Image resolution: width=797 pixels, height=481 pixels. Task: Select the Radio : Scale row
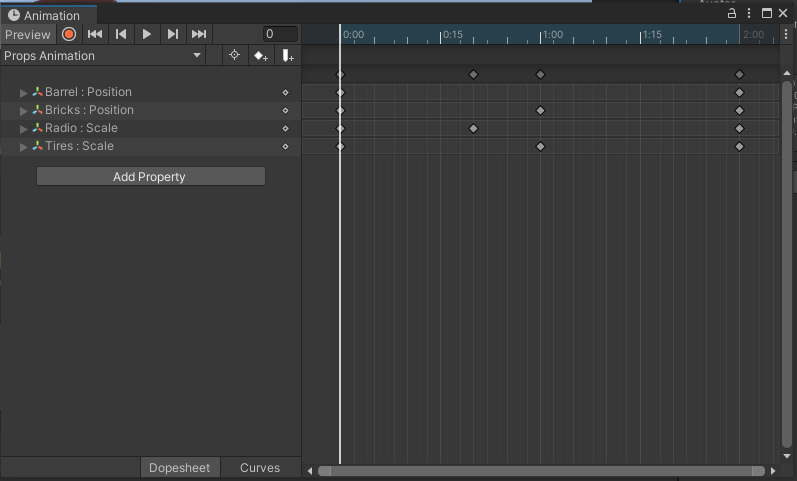click(150, 128)
